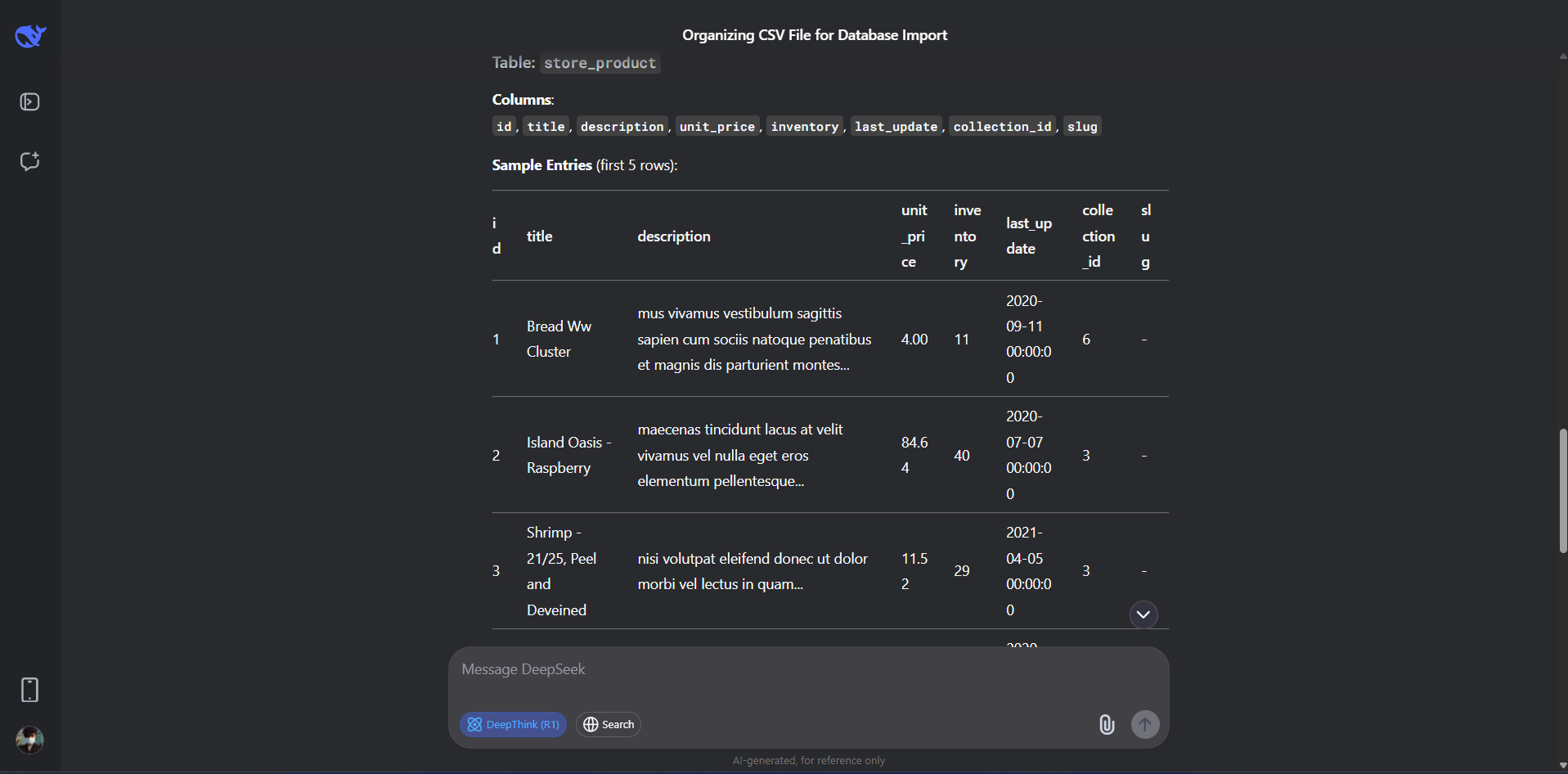Click the unit price 84.64 cell
Image resolution: width=1568 pixels, height=774 pixels.
click(x=914, y=455)
